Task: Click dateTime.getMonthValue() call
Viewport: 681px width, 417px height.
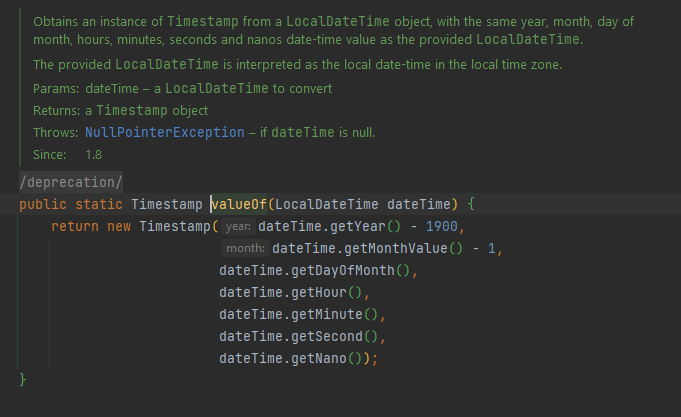Action: (367, 248)
